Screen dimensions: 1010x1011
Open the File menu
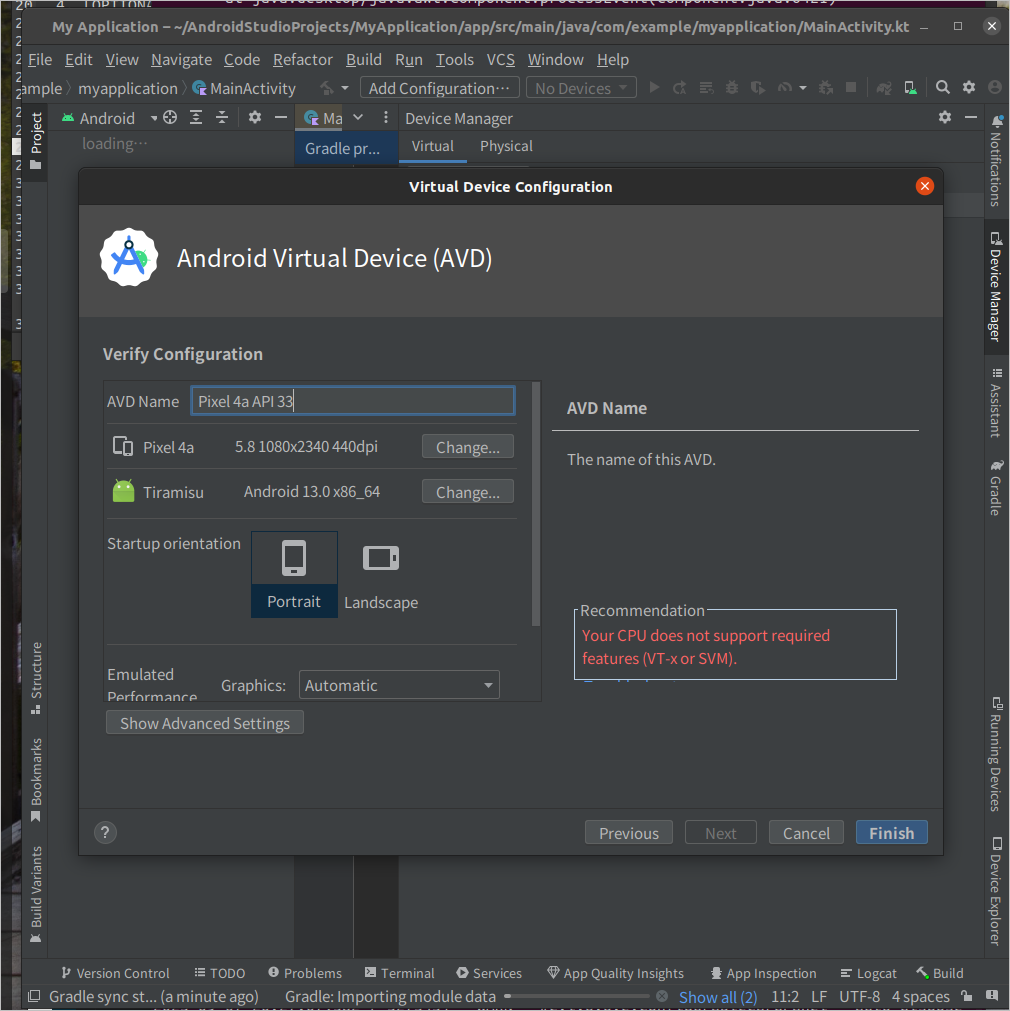40,59
